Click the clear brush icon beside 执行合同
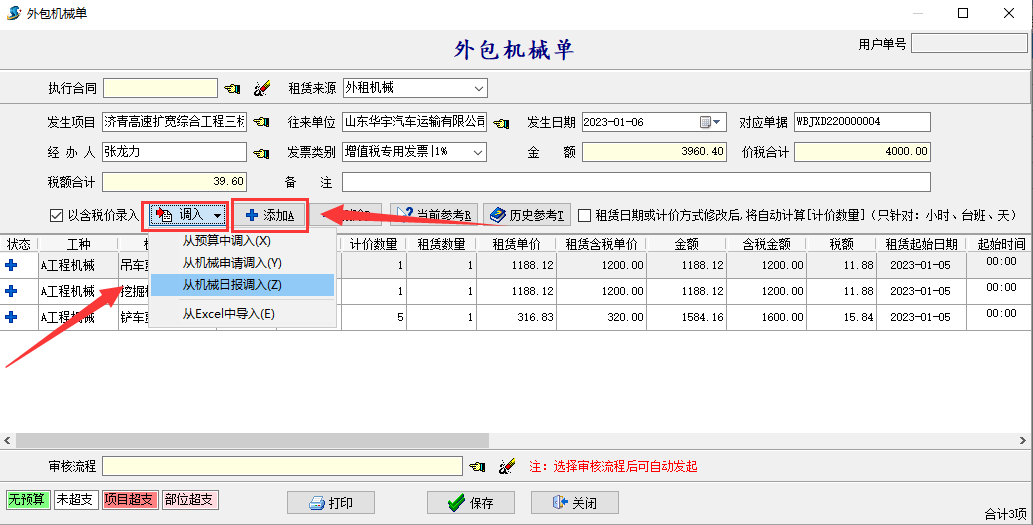The image size is (1033, 525). click(262, 88)
